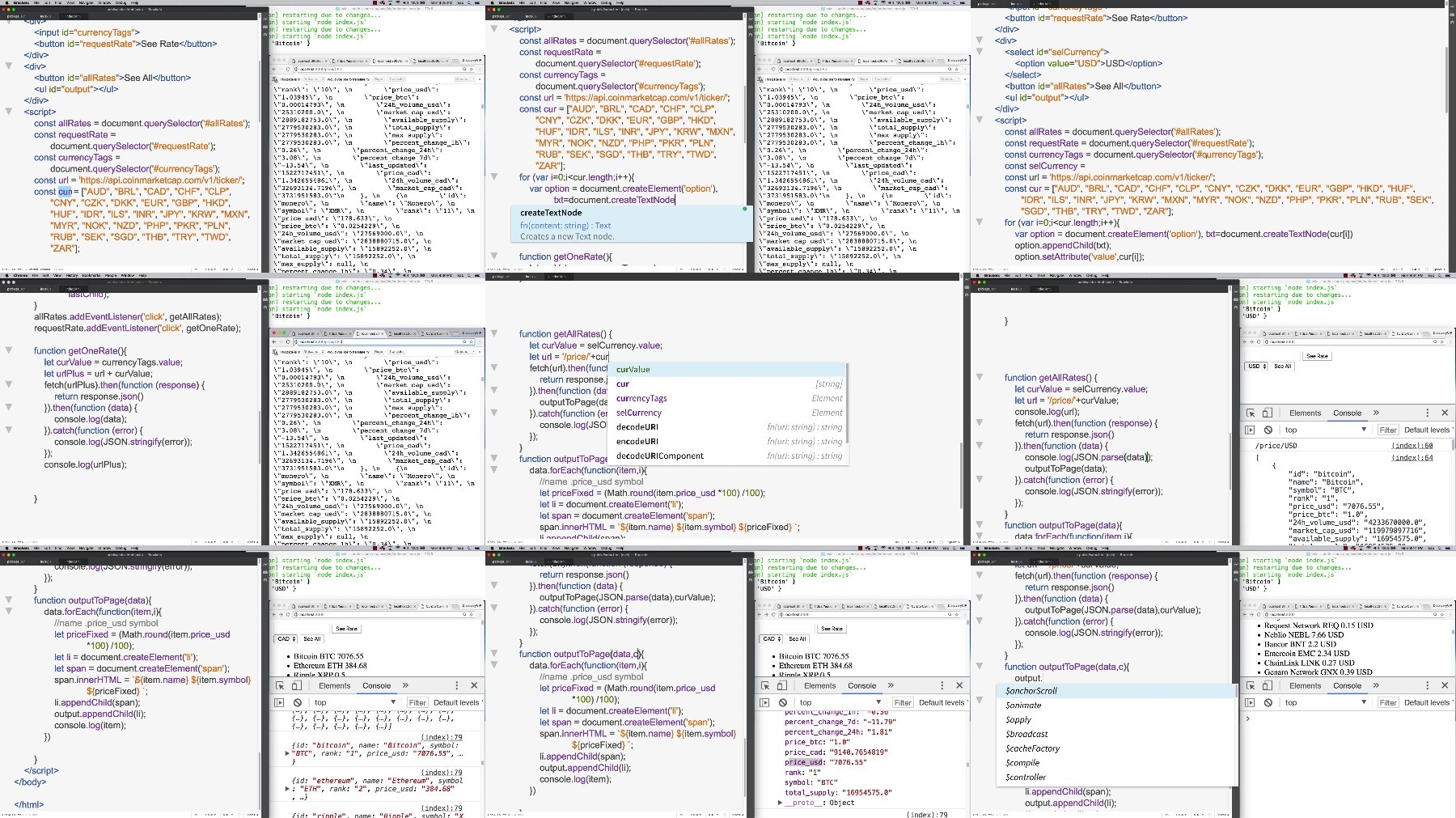Pick element inspector in DevTools showing /price/USD
Image resolution: width=1456 pixels, height=818 pixels.
pyautogui.click(x=1251, y=413)
